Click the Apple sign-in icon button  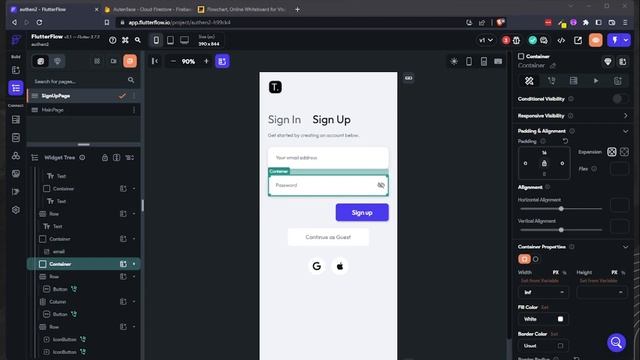[x=340, y=266]
